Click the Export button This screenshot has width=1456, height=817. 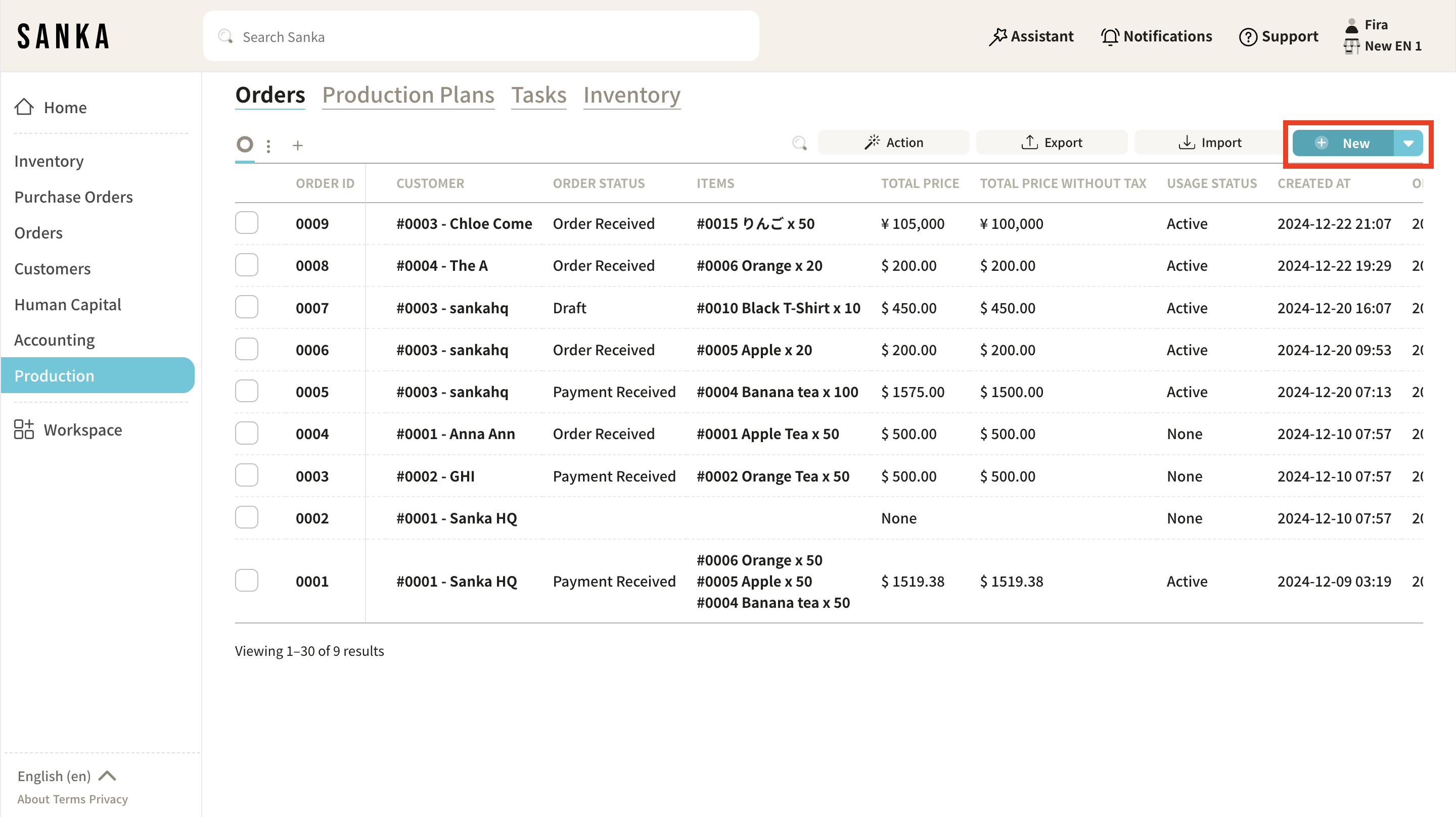point(1052,143)
